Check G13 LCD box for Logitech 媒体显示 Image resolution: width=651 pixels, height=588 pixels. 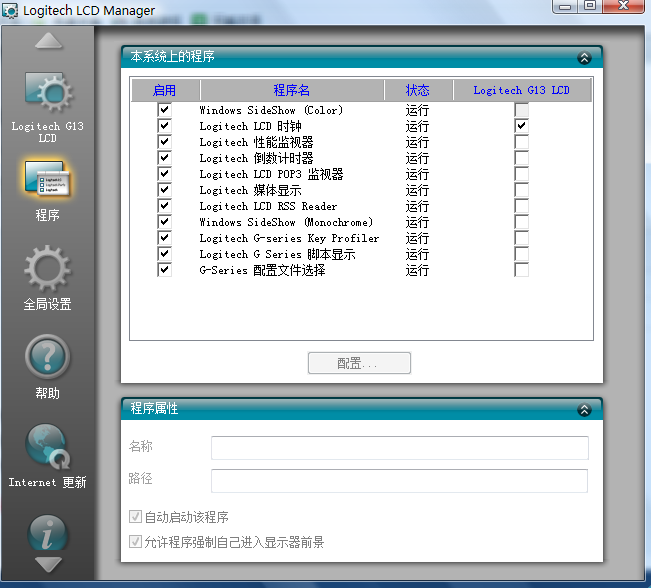521,190
